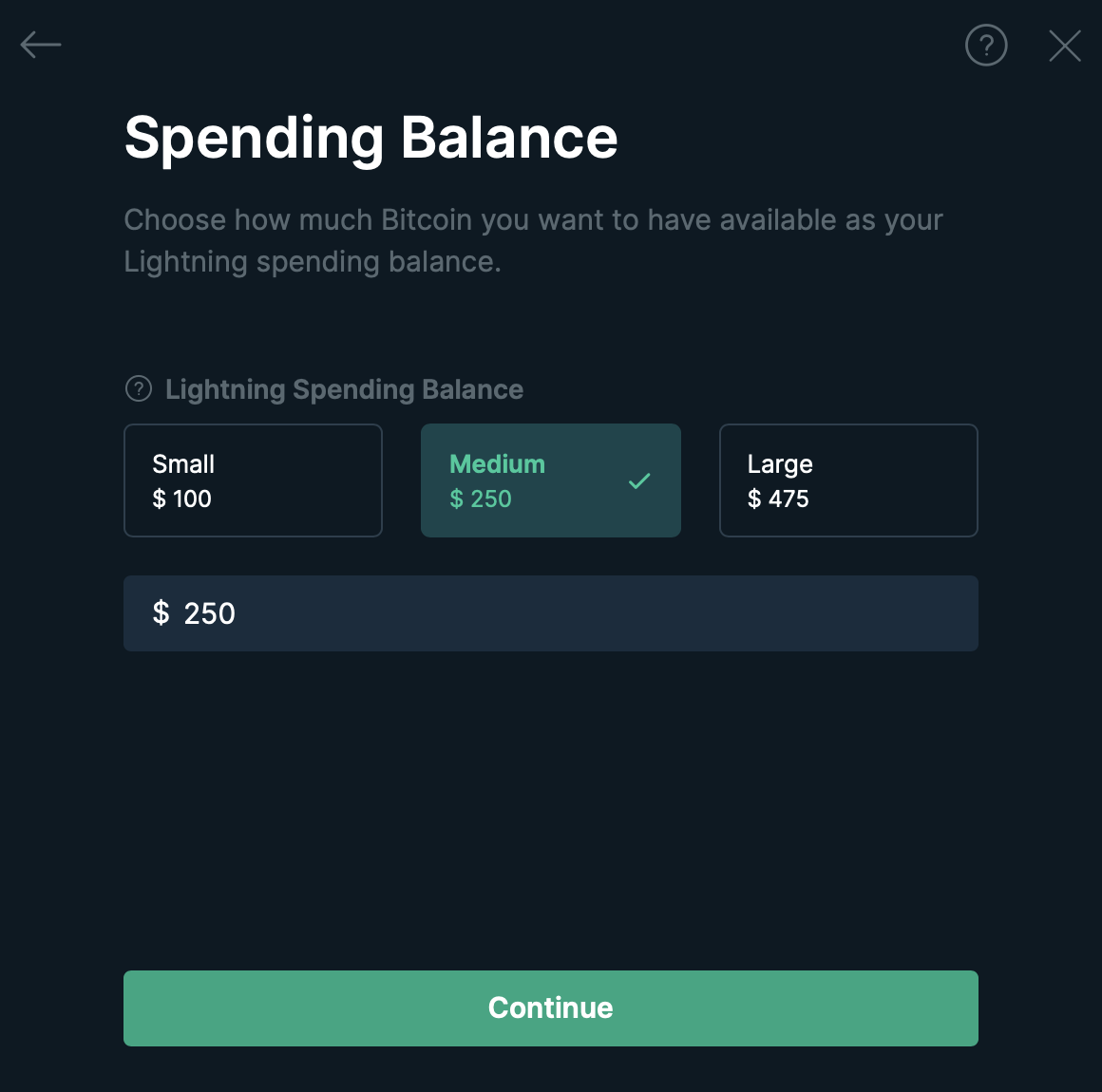Viewport: 1102px width, 1092px height.
Task: Click help icon beside Lightning Spending Balance
Action: coord(139,388)
